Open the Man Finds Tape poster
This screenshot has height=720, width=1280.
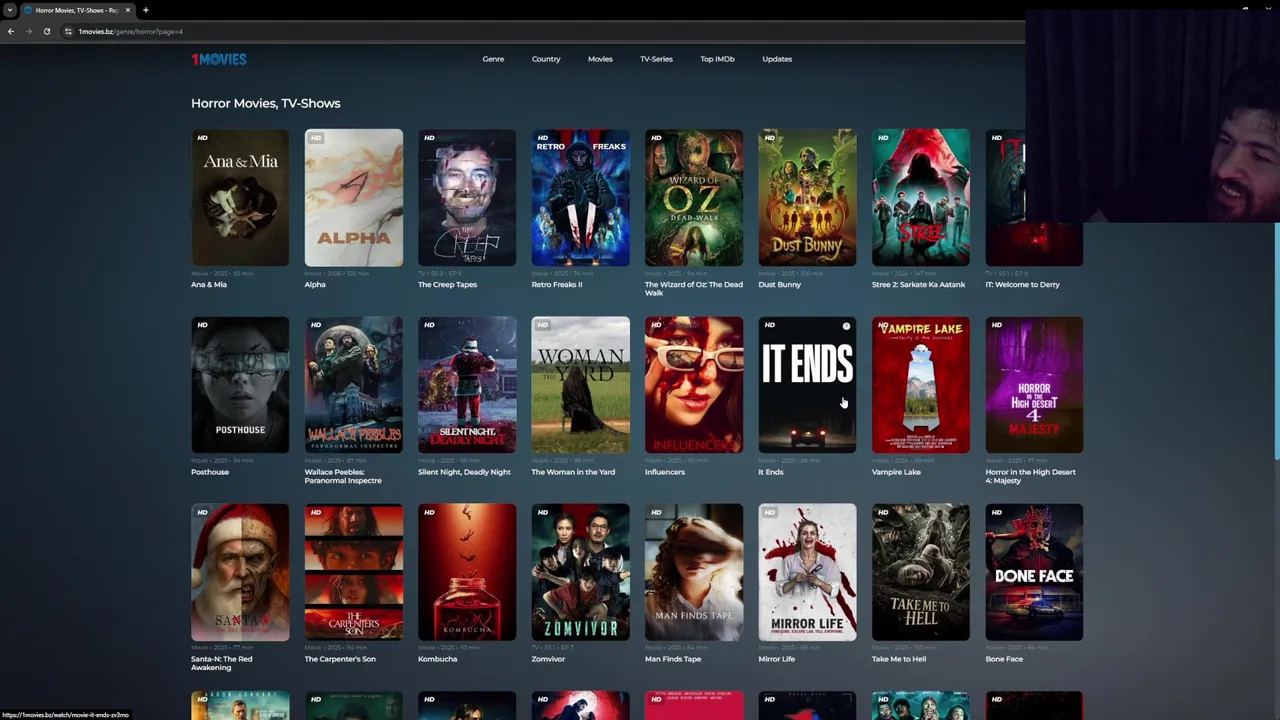(x=694, y=572)
